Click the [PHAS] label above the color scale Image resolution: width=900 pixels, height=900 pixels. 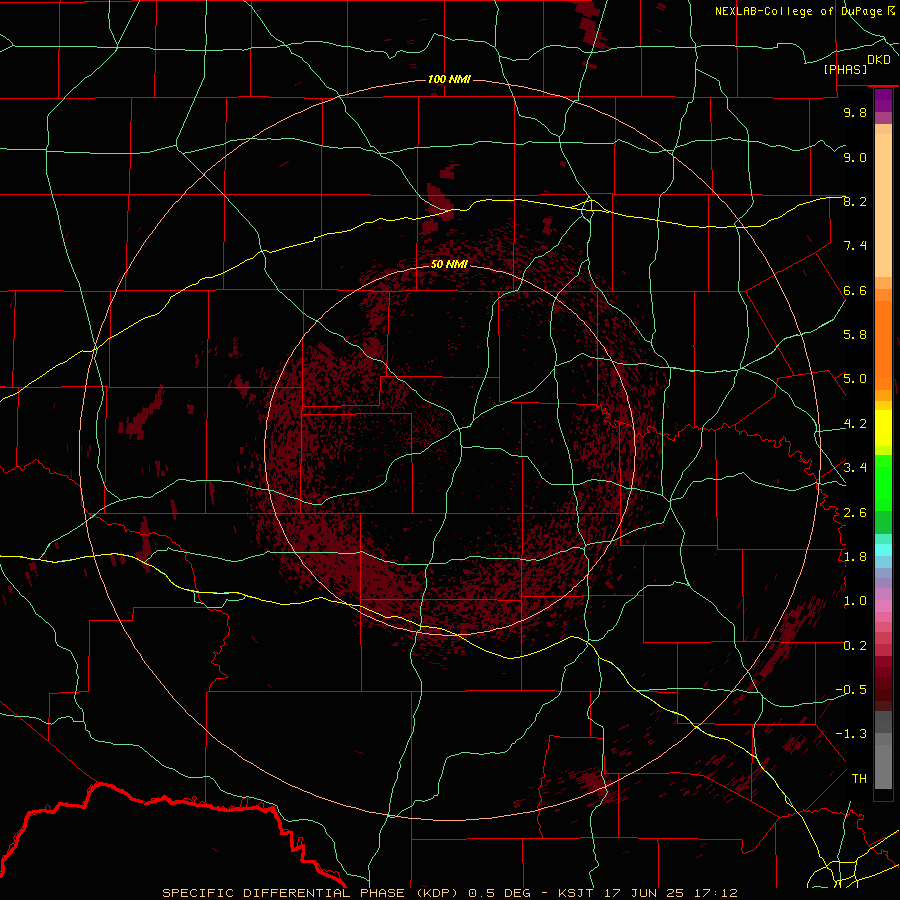(x=845, y=69)
